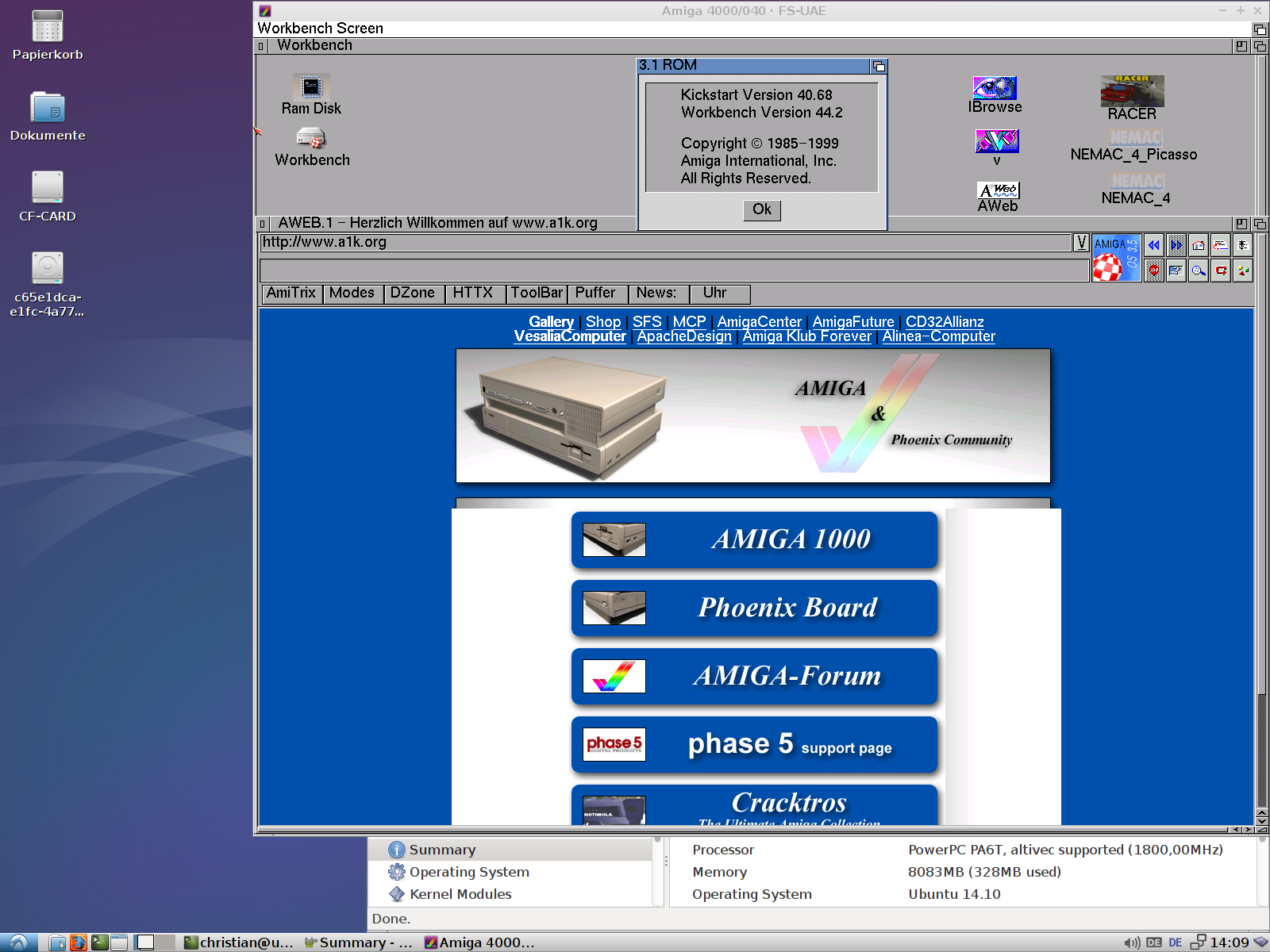Image resolution: width=1270 pixels, height=952 pixels.
Task: Open the AWeb program icon
Action: point(998,191)
